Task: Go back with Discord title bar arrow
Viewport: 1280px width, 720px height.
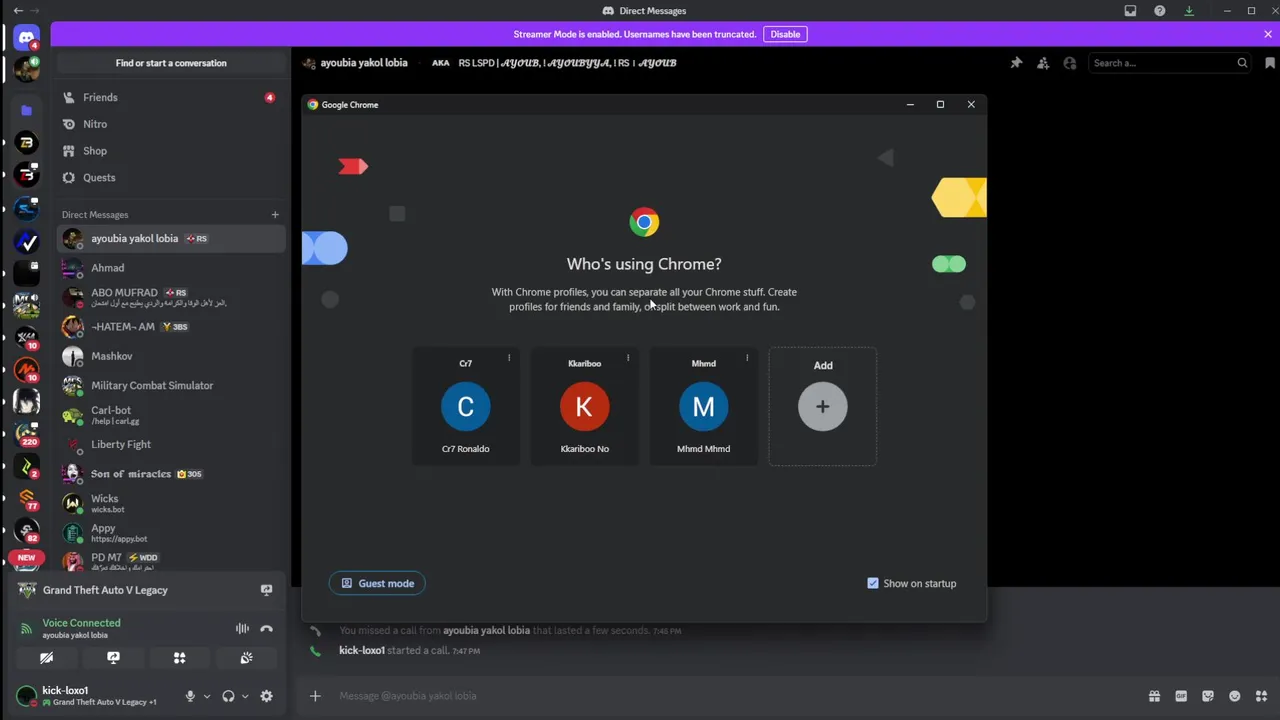Action: (x=18, y=11)
